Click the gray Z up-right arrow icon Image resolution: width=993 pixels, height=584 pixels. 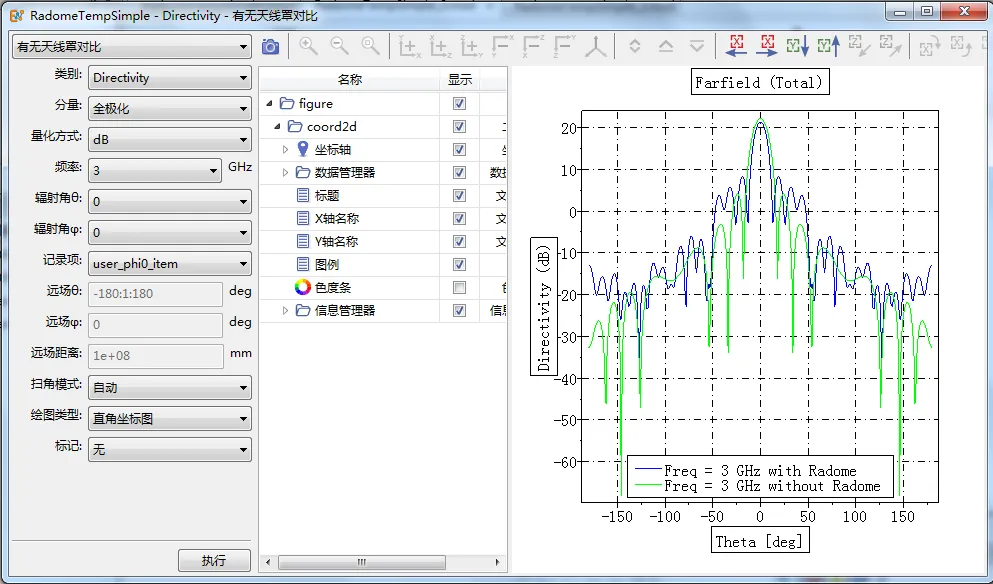pos(890,46)
